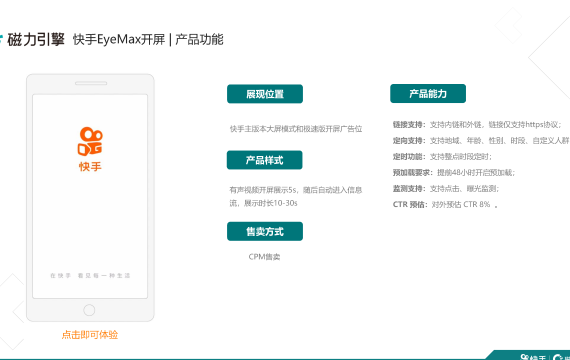Select the 产品能力 button
Image resolution: width=570 pixels, height=360 pixels.
(x=428, y=93)
